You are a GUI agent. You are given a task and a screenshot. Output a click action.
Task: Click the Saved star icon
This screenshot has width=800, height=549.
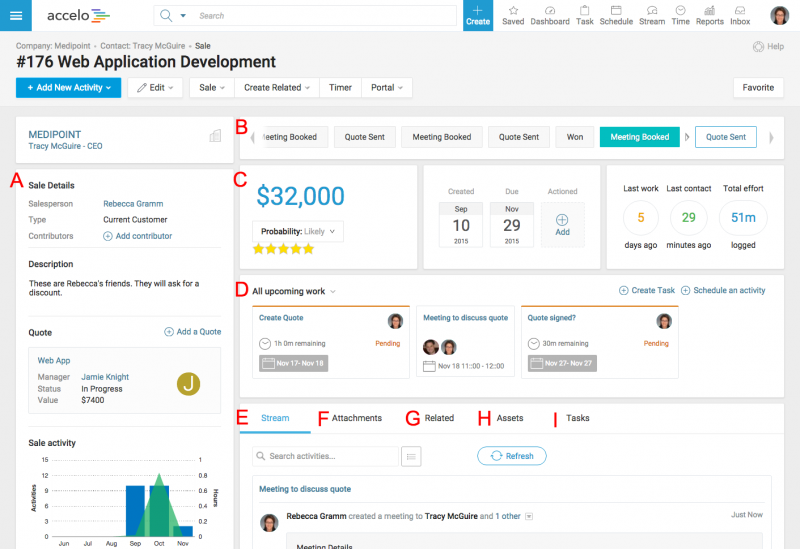pos(513,10)
